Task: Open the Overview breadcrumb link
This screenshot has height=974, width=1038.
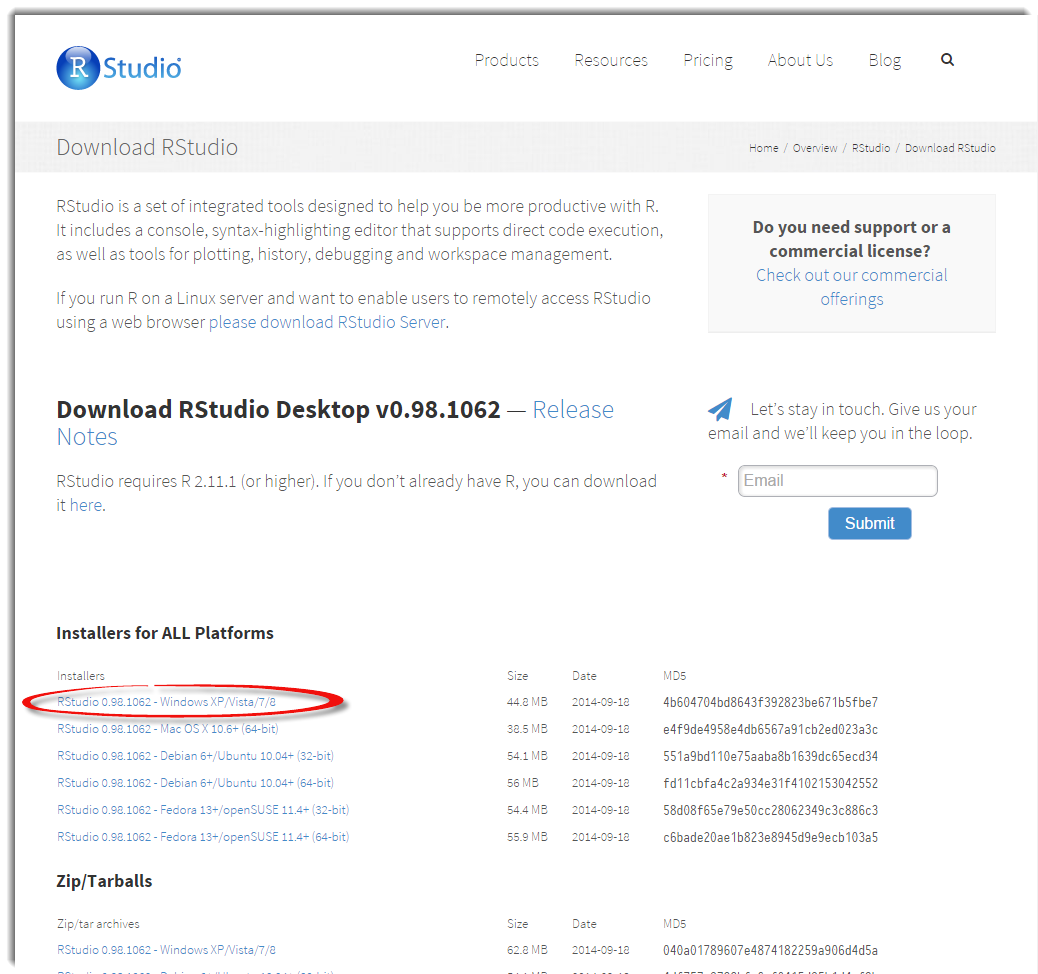Action: tap(815, 148)
